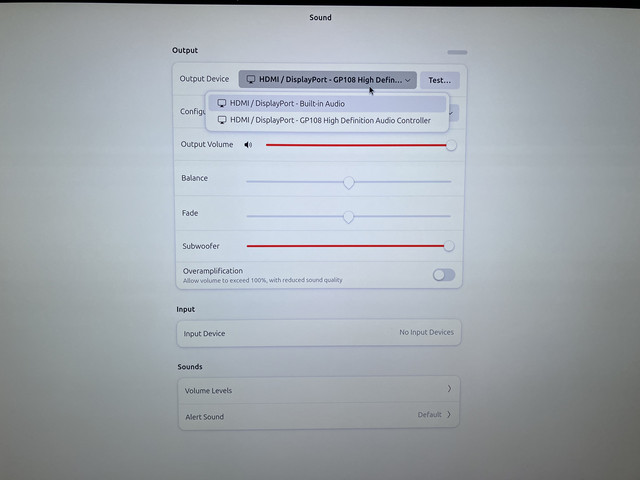
Task: Click the "Default" alert sound value
Action: pyautogui.click(x=429, y=415)
